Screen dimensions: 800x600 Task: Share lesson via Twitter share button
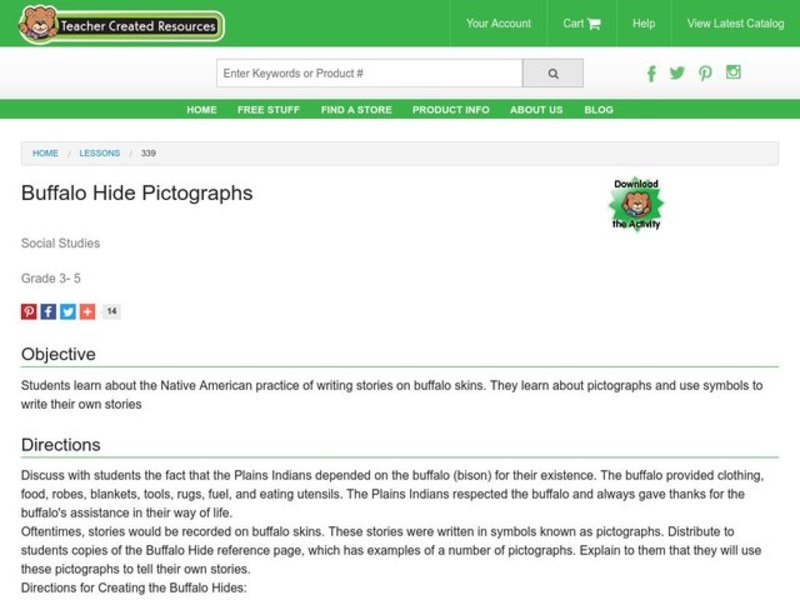[x=68, y=311]
